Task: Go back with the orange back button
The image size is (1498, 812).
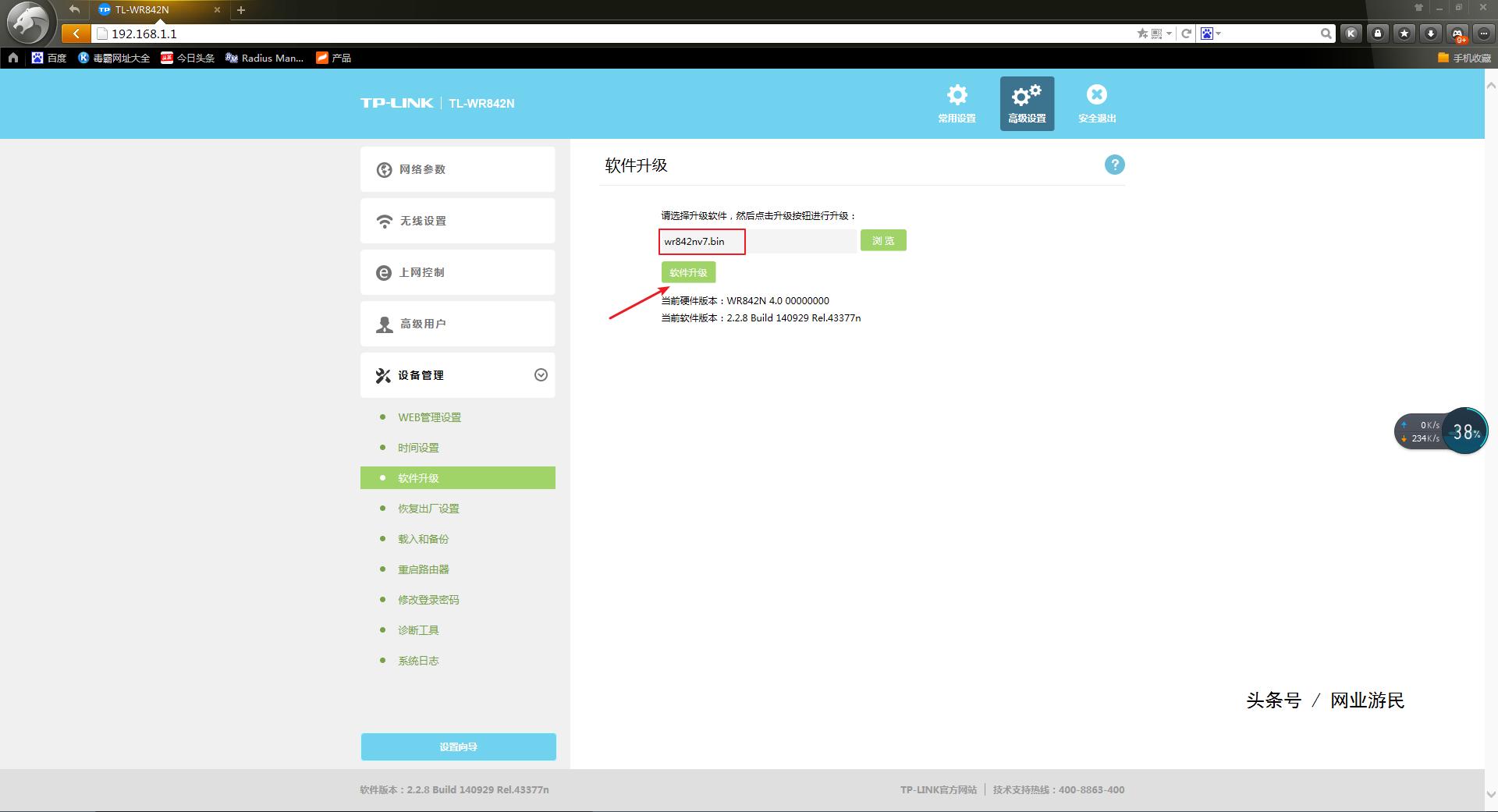Action: (x=76, y=34)
